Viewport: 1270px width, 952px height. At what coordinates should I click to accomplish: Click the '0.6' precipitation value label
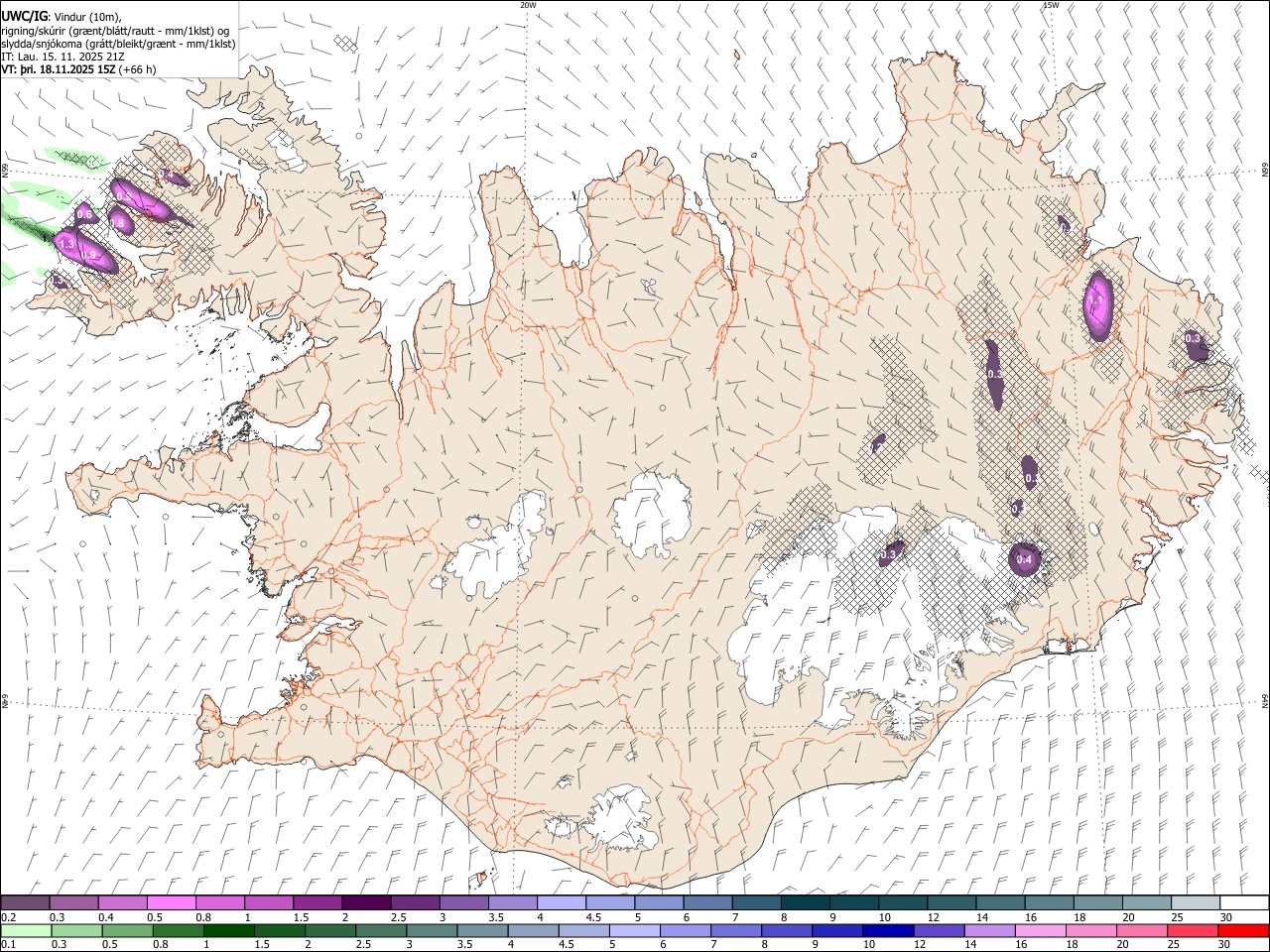(x=84, y=215)
